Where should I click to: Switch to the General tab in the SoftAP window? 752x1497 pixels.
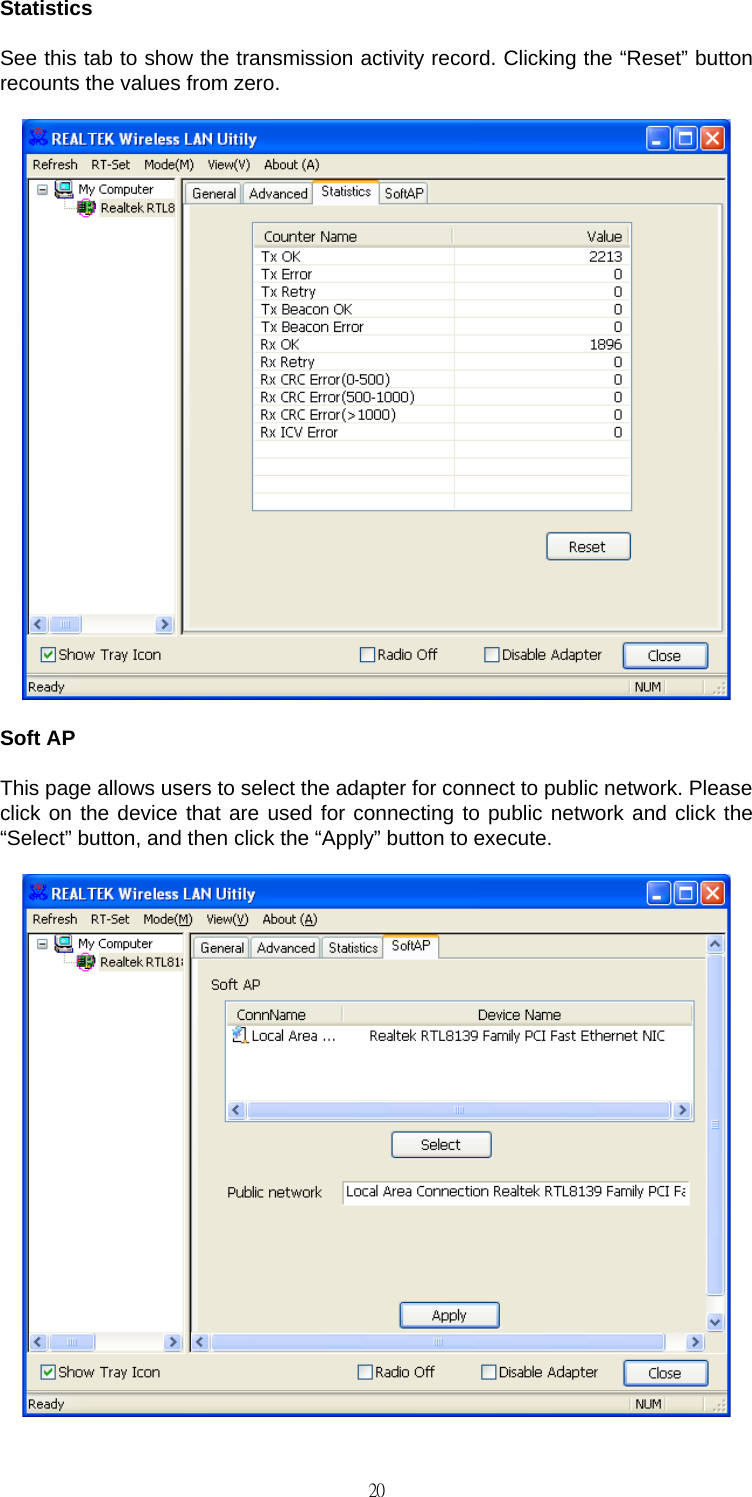222,948
